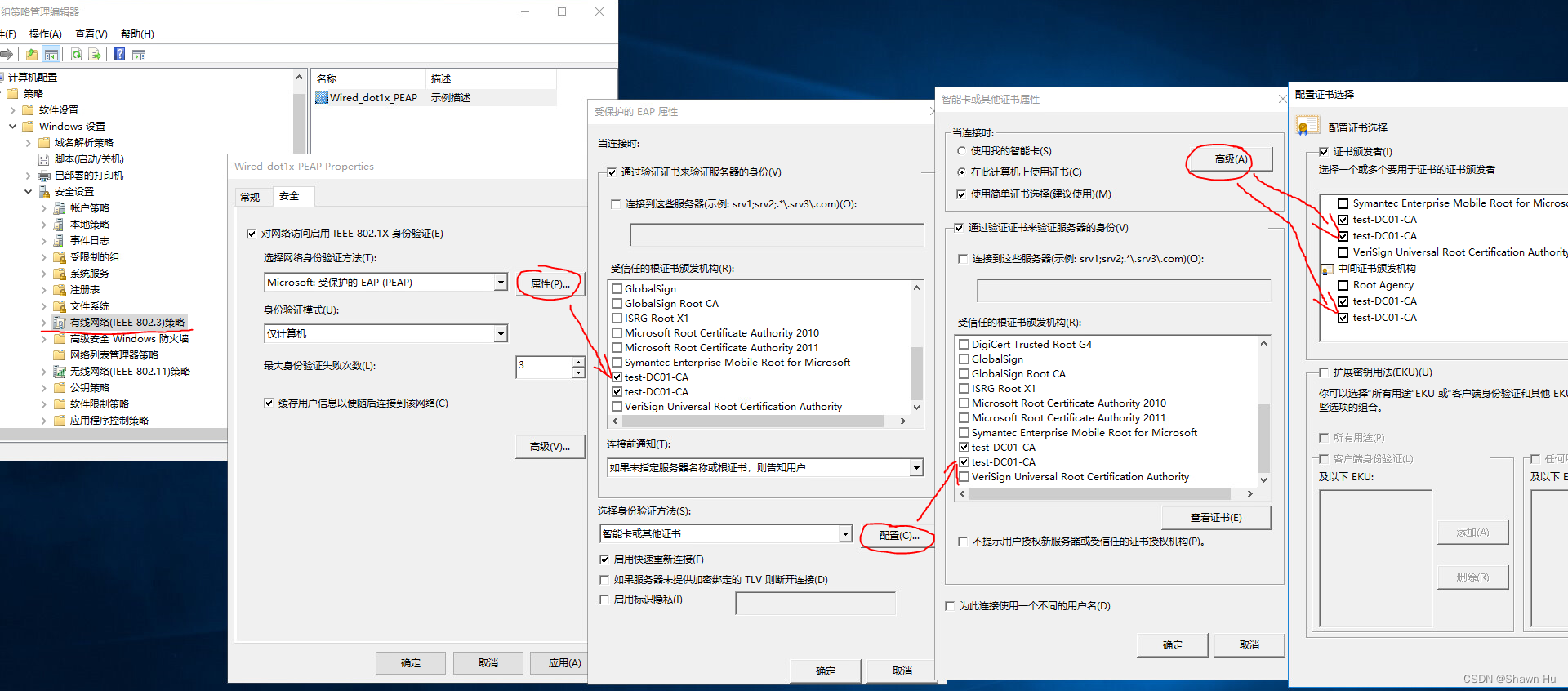The height and width of the screenshot is (691, 1568).
Task: Switch to the 常规 tab
Action: 251,197
